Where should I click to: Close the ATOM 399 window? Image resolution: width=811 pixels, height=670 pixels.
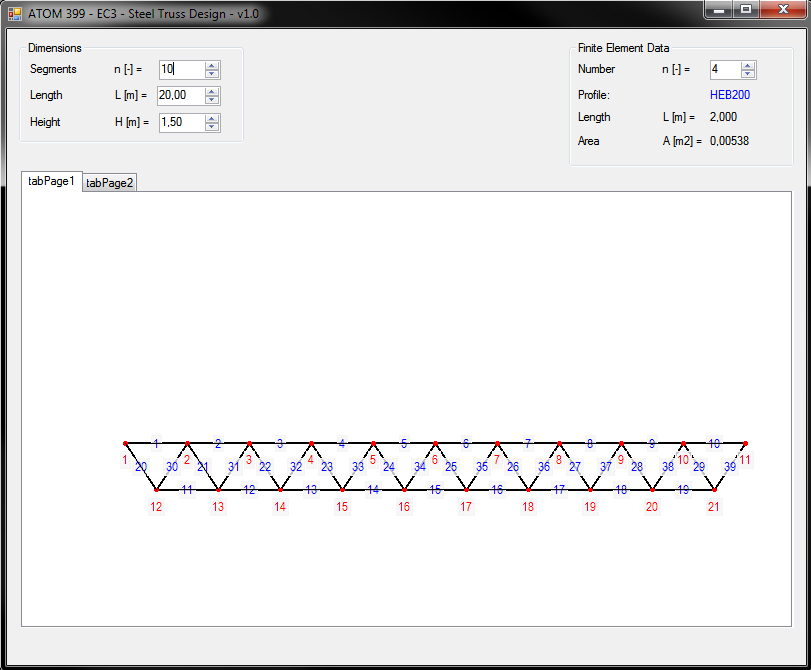[783, 9]
